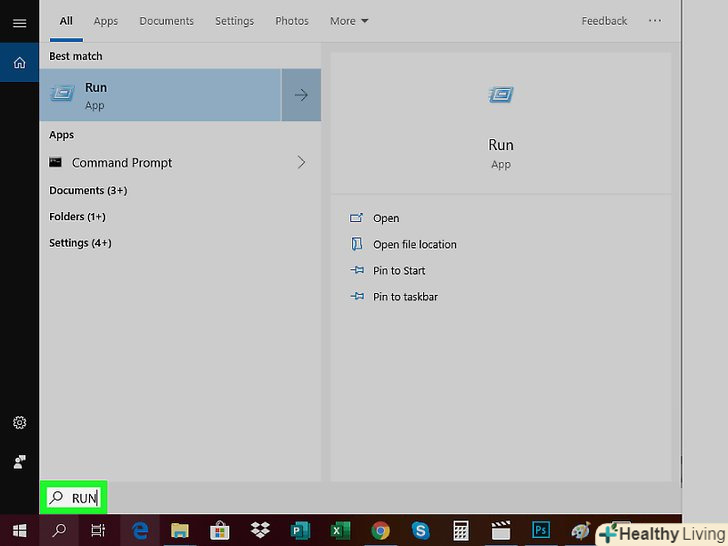Open Task View from the taskbar
Screen dimensions: 728x546
click(98, 530)
